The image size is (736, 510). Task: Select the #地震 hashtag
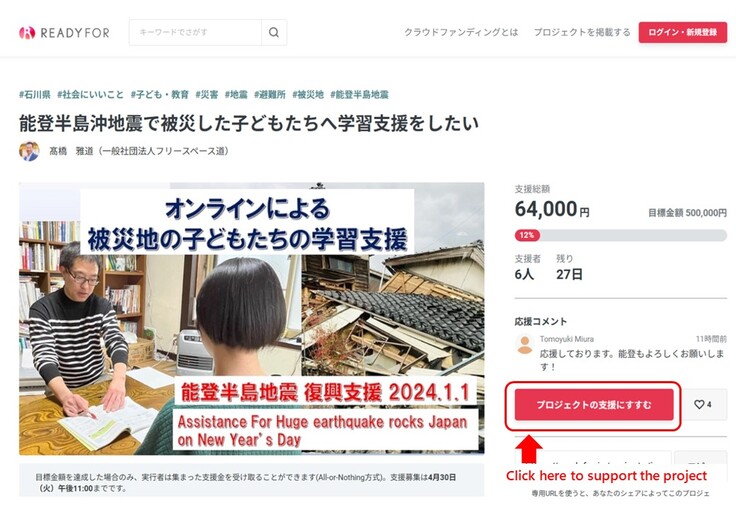236,94
